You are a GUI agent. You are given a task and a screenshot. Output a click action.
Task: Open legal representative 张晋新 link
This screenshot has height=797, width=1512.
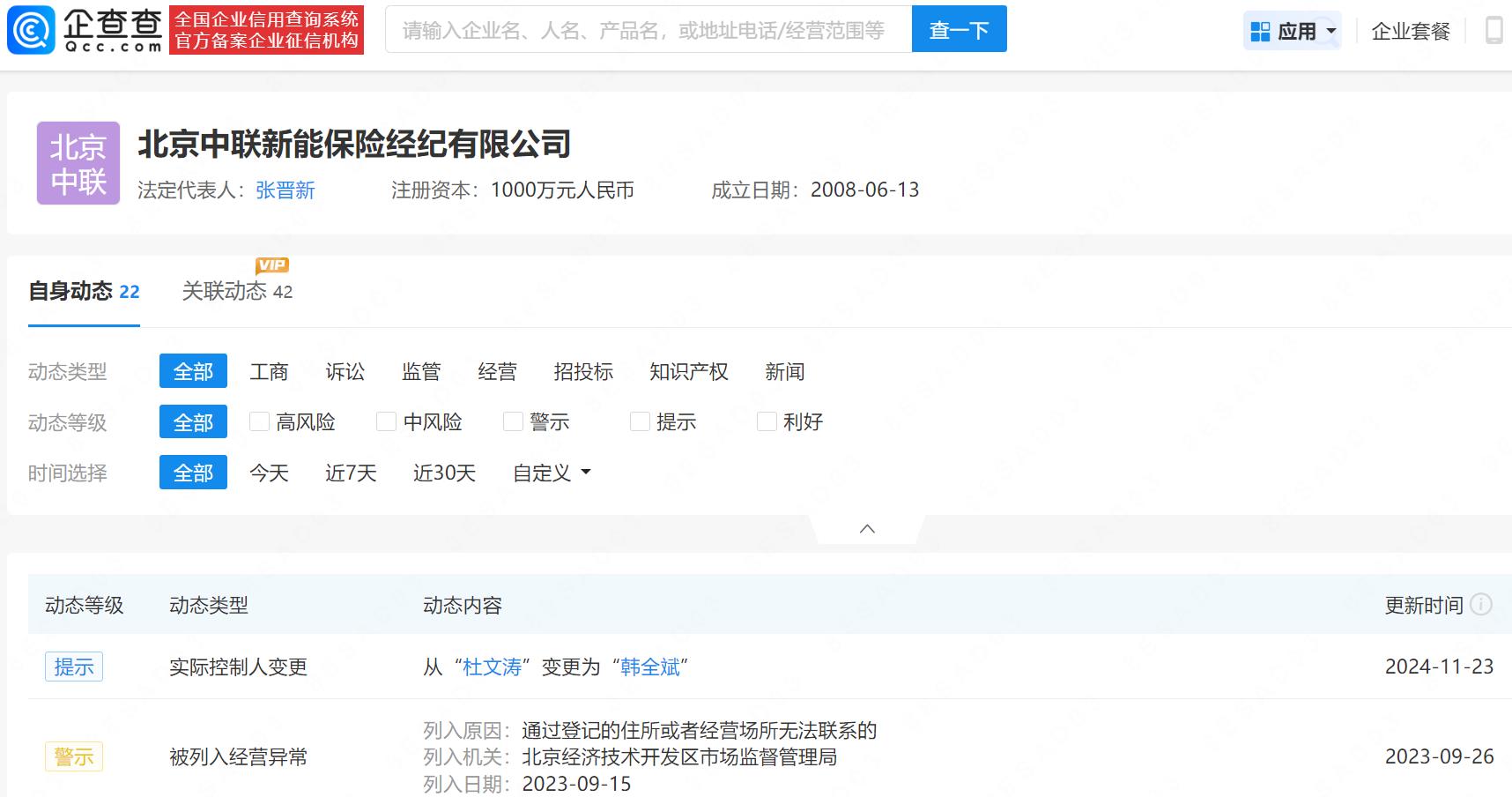pos(285,190)
